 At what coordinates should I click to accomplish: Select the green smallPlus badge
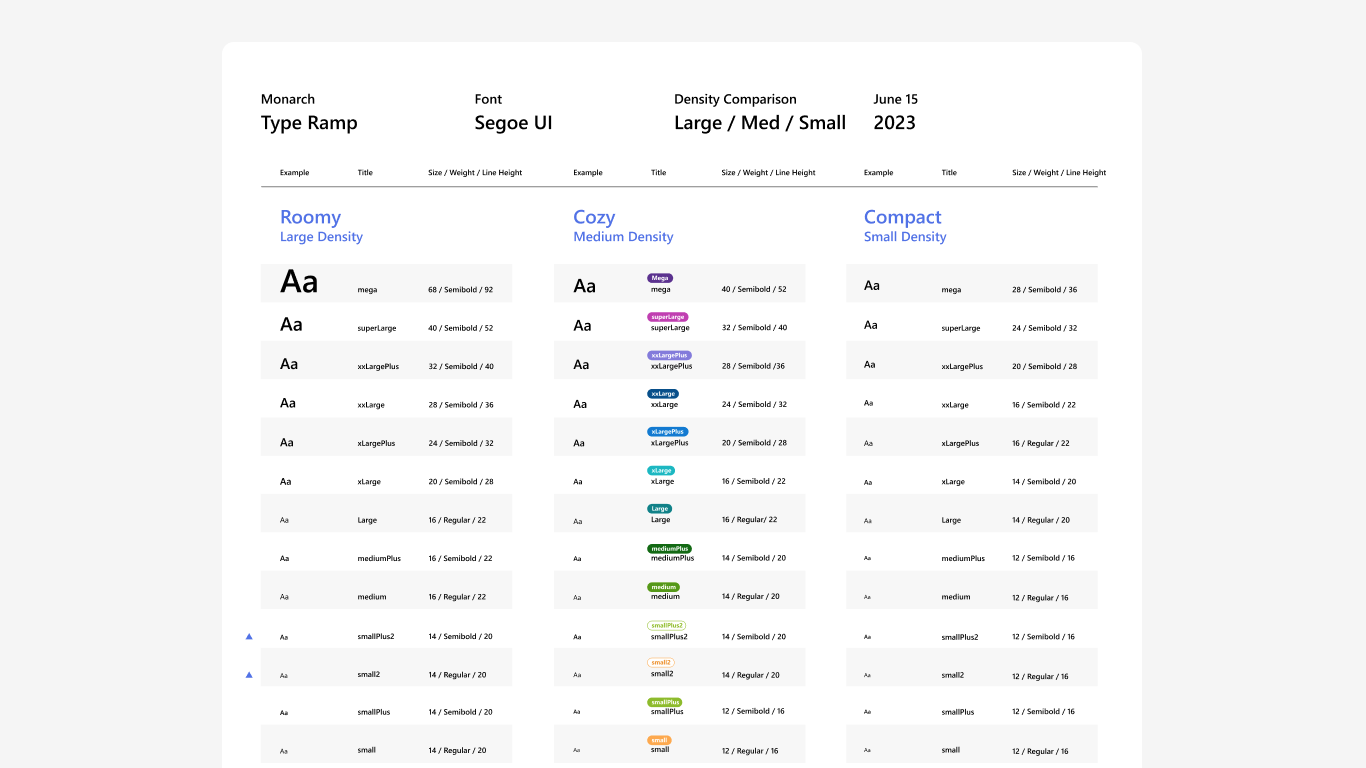pos(665,702)
